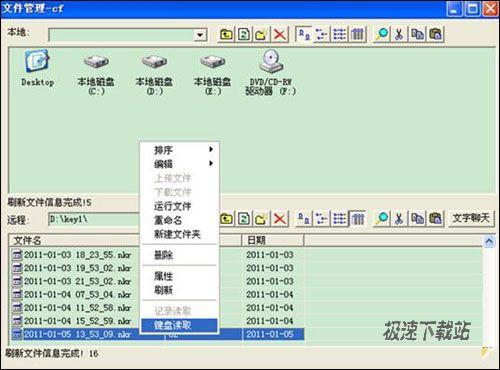Screen dimensions: 500x370
Task: Click the paste icon in local toolbar
Action: point(435,34)
